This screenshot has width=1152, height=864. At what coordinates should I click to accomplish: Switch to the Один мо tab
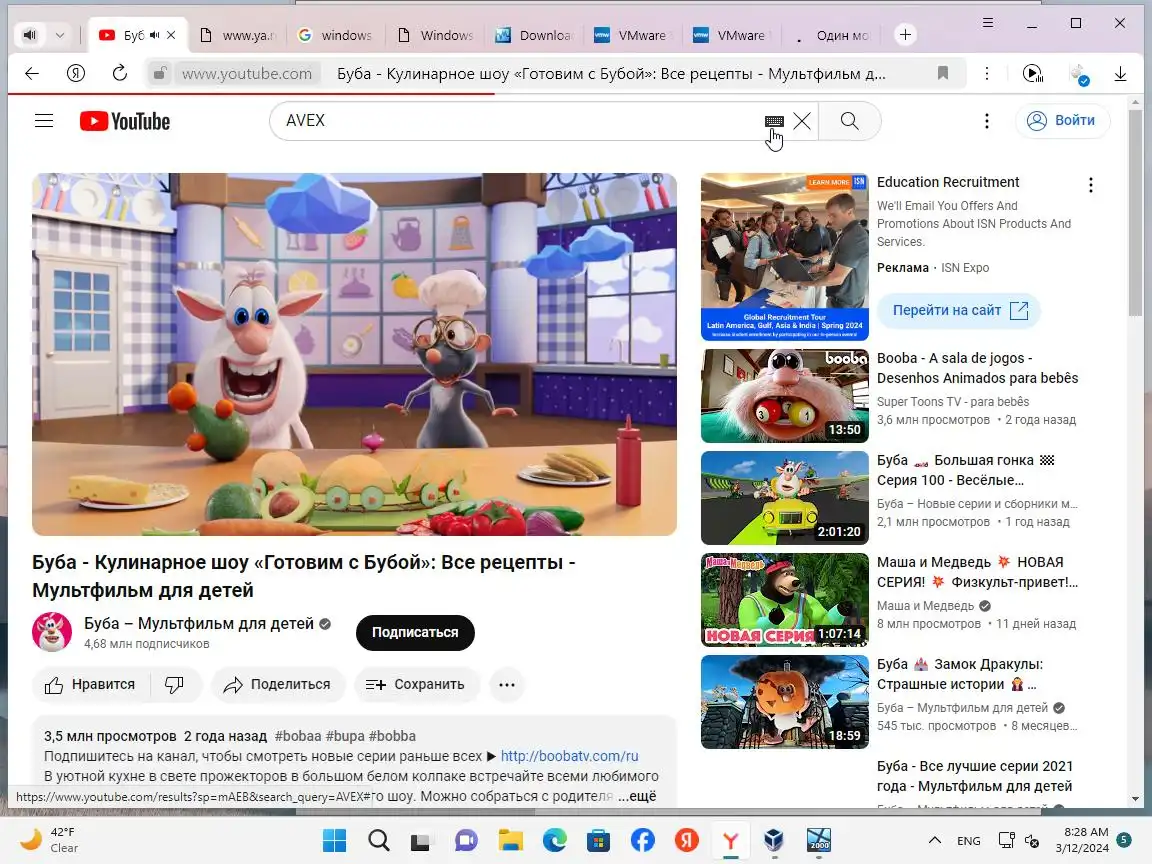832,35
